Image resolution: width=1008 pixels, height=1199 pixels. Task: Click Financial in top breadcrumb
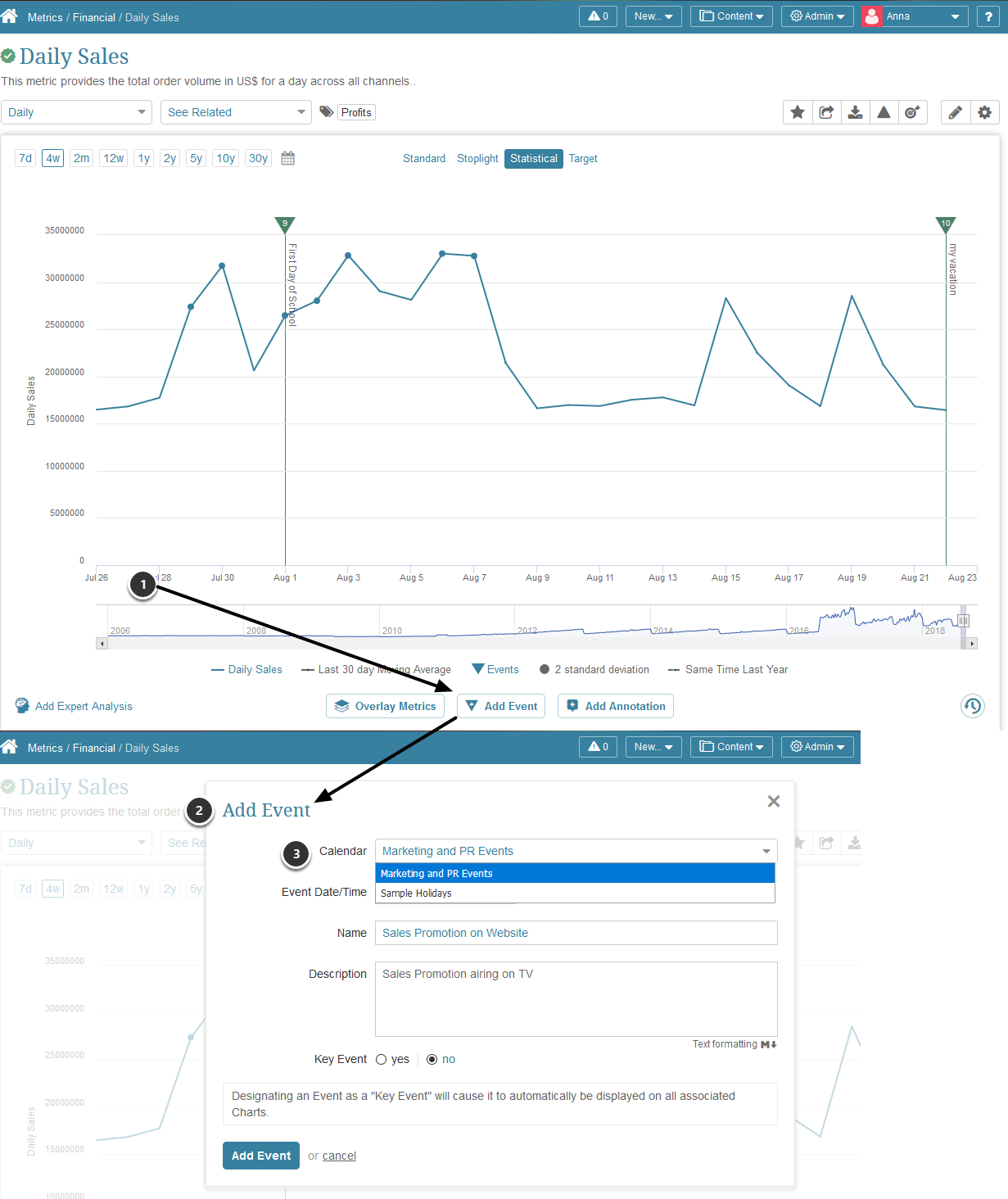click(94, 17)
